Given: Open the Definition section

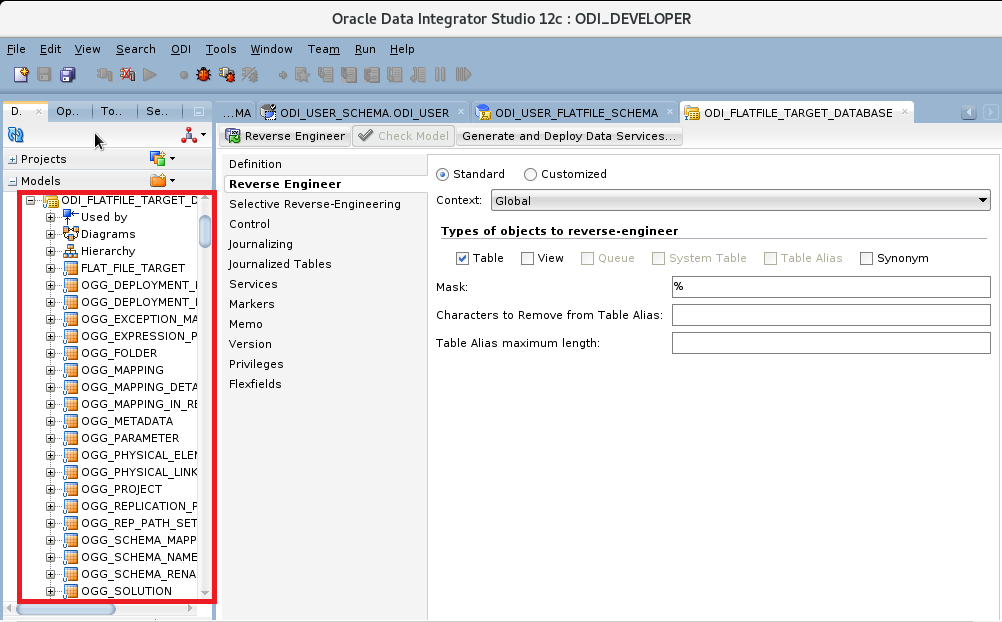Looking at the screenshot, I should (x=256, y=164).
